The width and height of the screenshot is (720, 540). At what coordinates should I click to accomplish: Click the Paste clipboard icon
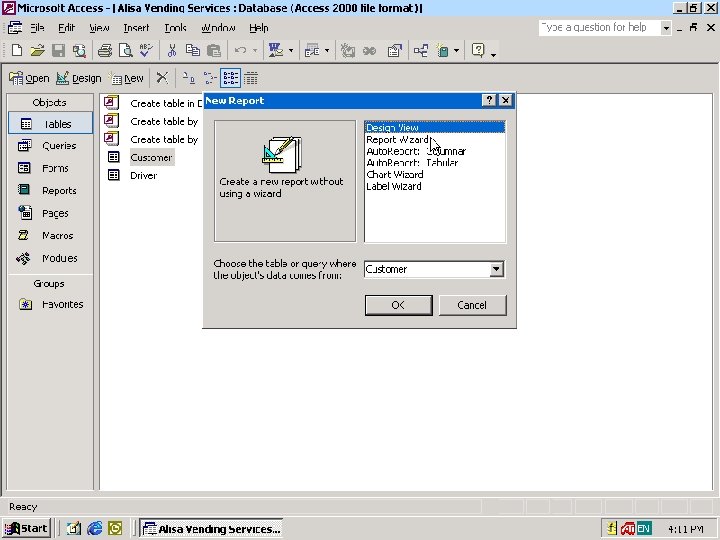[214, 50]
